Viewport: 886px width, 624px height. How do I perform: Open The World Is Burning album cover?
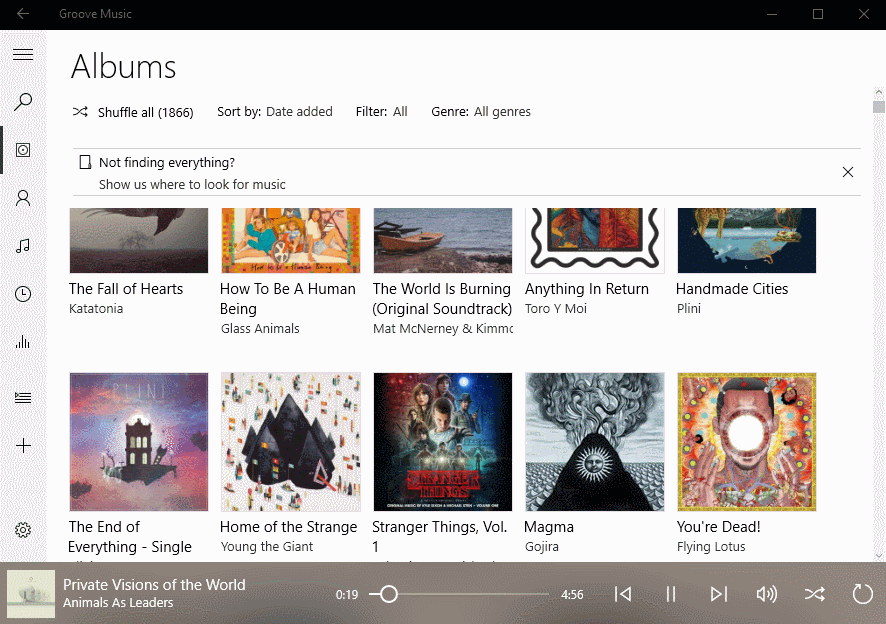tap(442, 240)
